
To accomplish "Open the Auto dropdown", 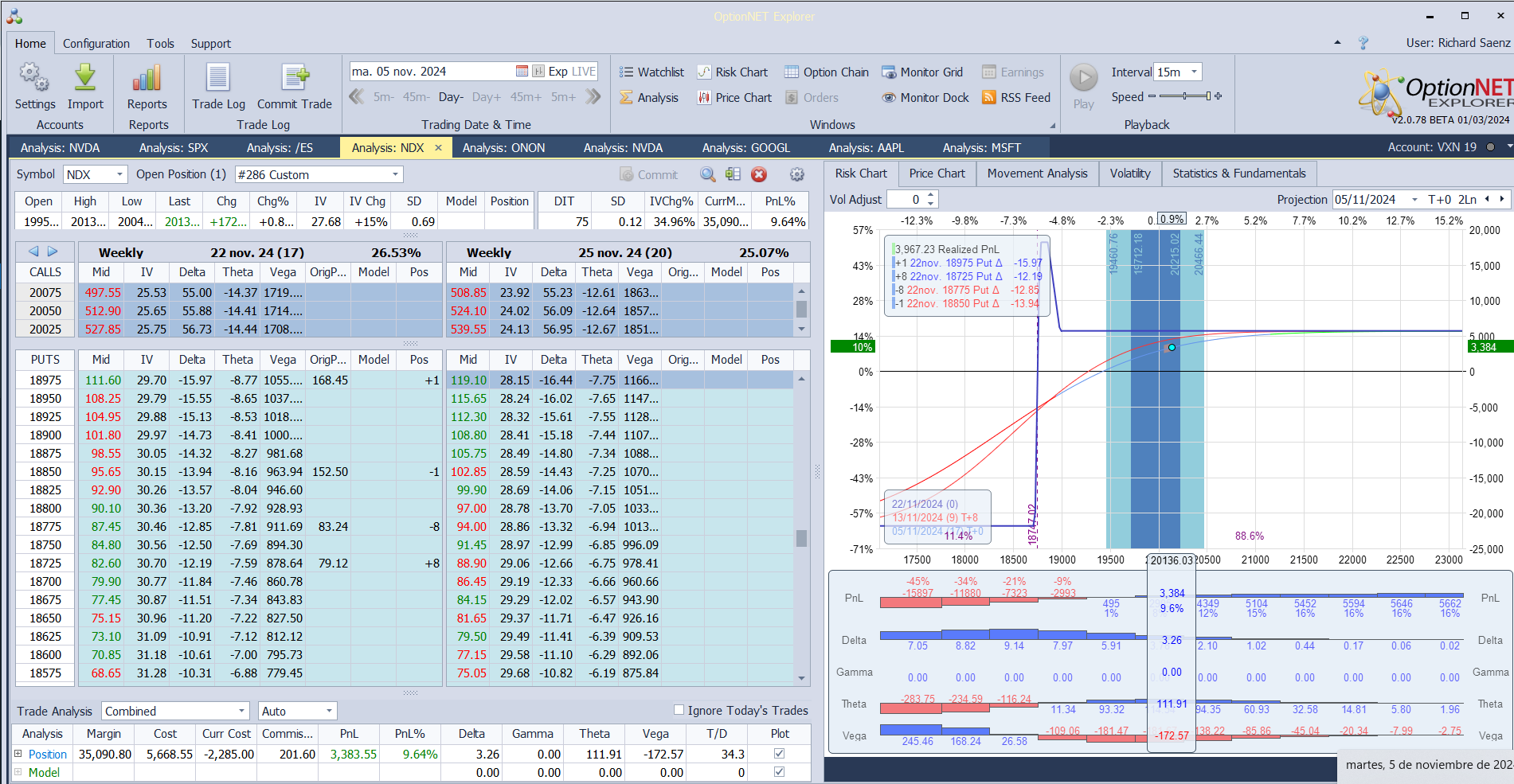I will [x=329, y=711].
